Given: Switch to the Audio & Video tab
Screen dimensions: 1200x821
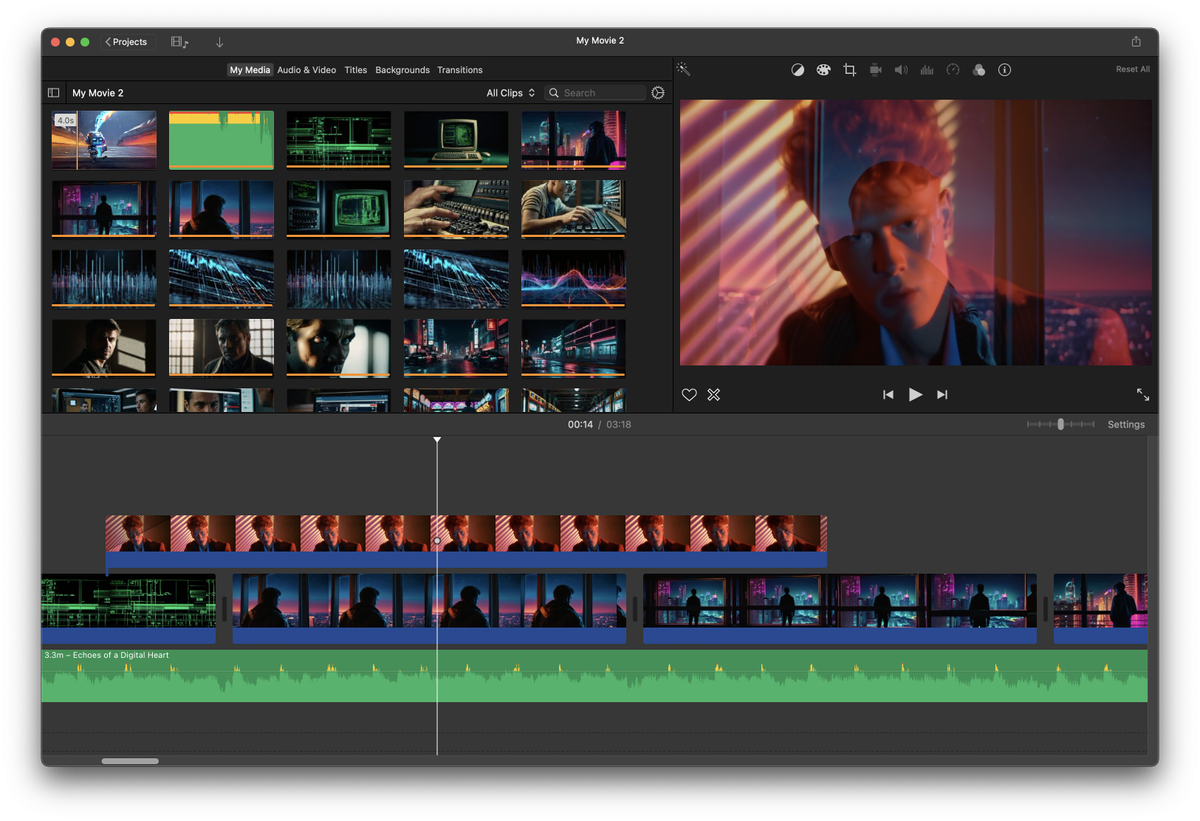Looking at the screenshot, I should coord(306,70).
